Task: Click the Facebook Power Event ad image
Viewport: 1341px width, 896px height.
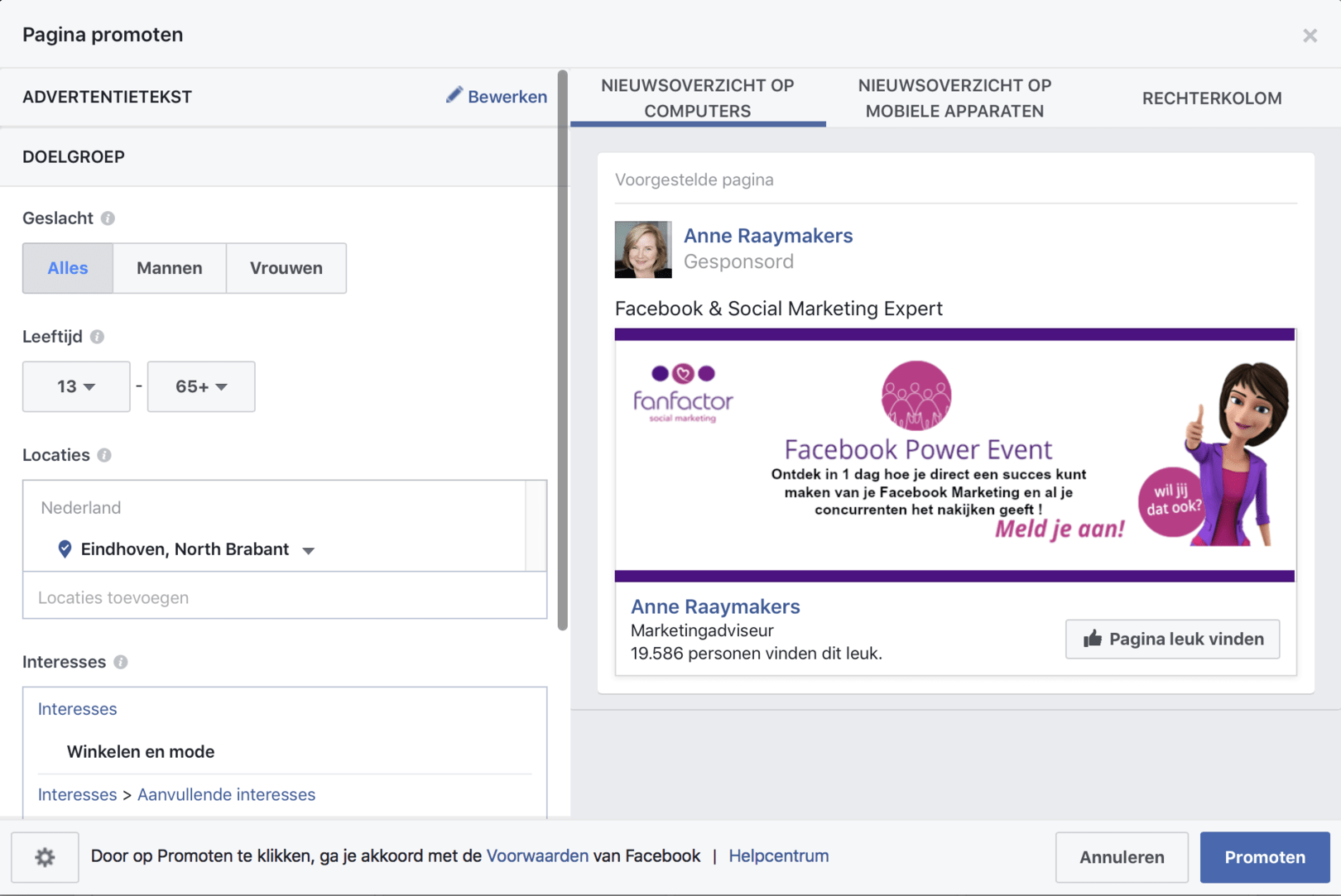Action: click(954, 455)
